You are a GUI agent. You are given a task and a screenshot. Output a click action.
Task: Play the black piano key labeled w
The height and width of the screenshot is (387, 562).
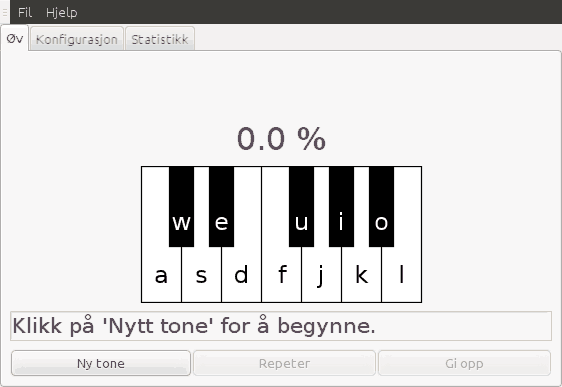click(181, 207)
